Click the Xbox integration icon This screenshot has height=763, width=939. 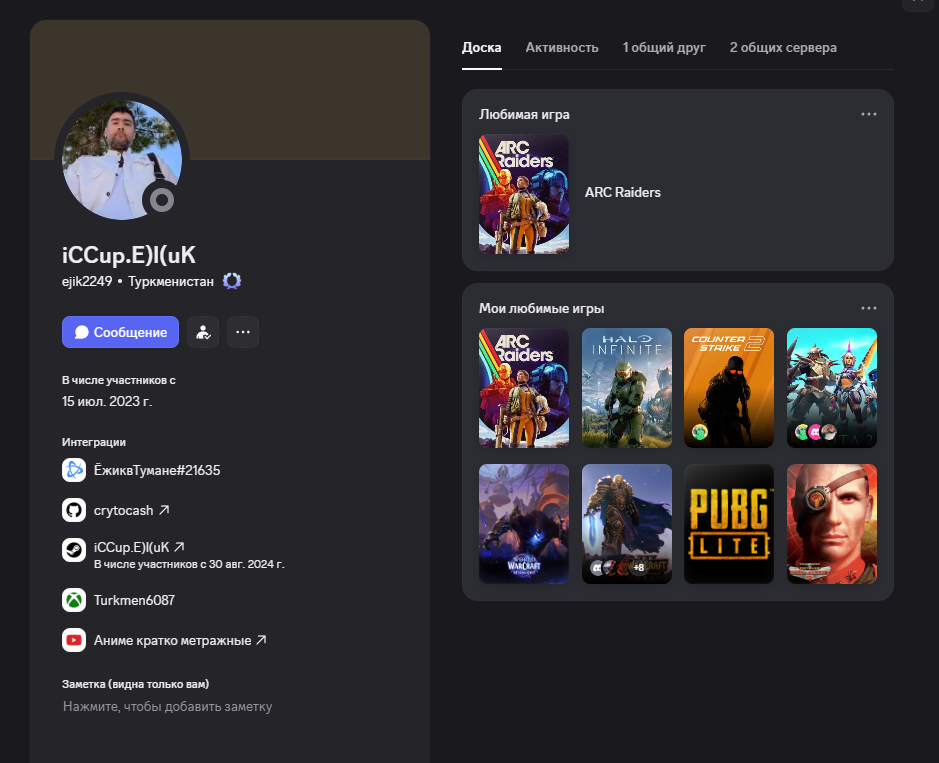coord(74,600)
